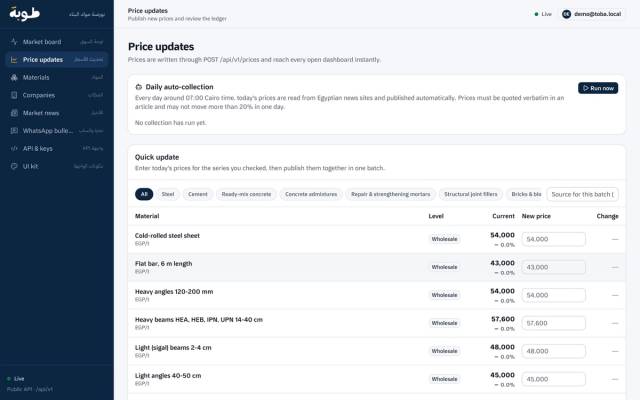Open the WhatsApp bulletin sidebar icon
The image size is (640, 400).
pos(14,131)
